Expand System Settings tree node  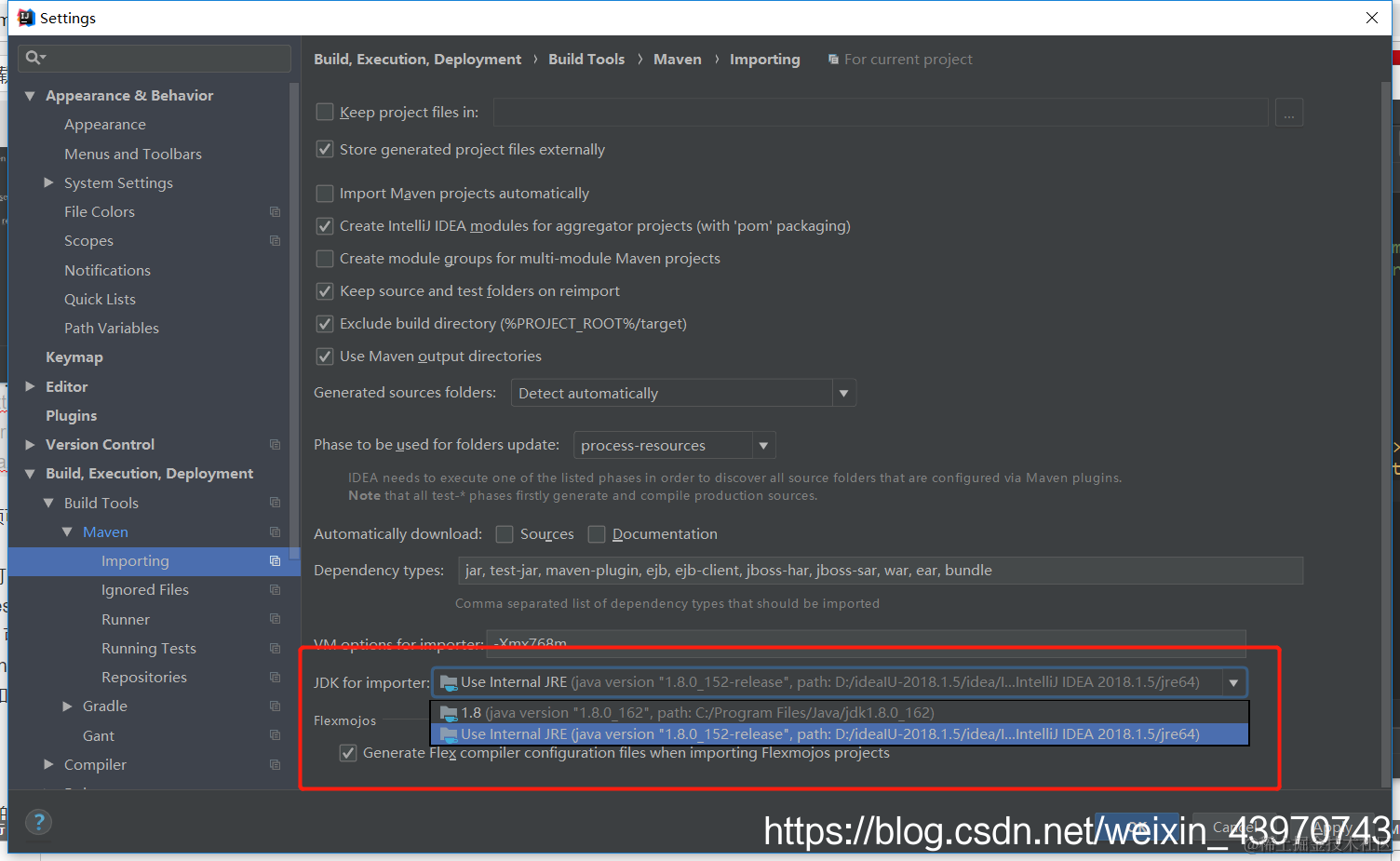click(48, 182)
